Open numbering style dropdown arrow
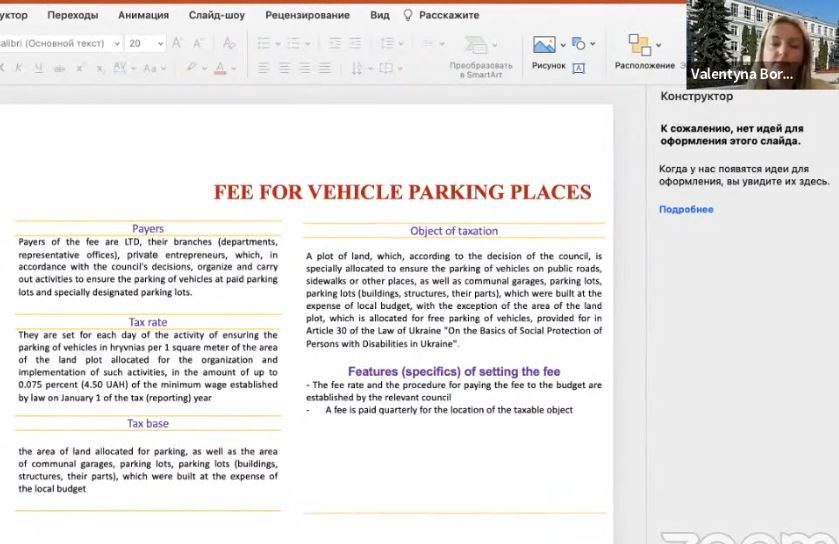Viewport: 839px width, 544px height. [x=308, y=44]
